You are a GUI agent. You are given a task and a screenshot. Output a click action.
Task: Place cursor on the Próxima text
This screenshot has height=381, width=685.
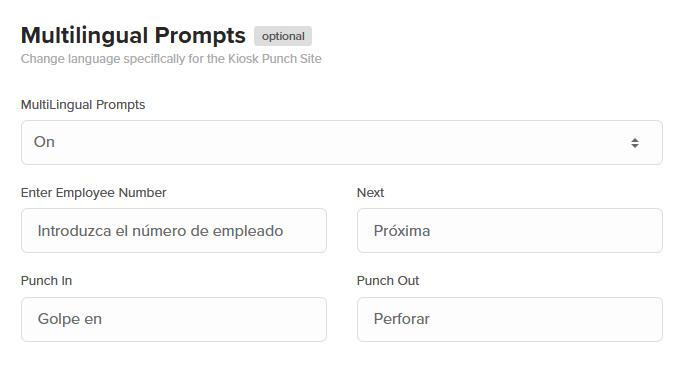pyautogui.click(x=402, y=231)
